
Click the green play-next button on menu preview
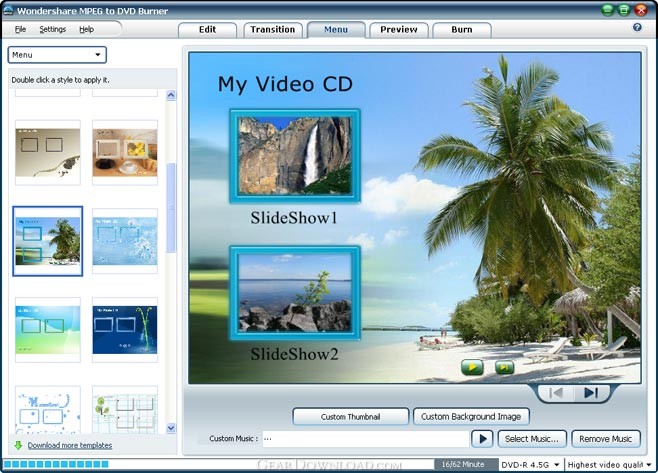504,367
